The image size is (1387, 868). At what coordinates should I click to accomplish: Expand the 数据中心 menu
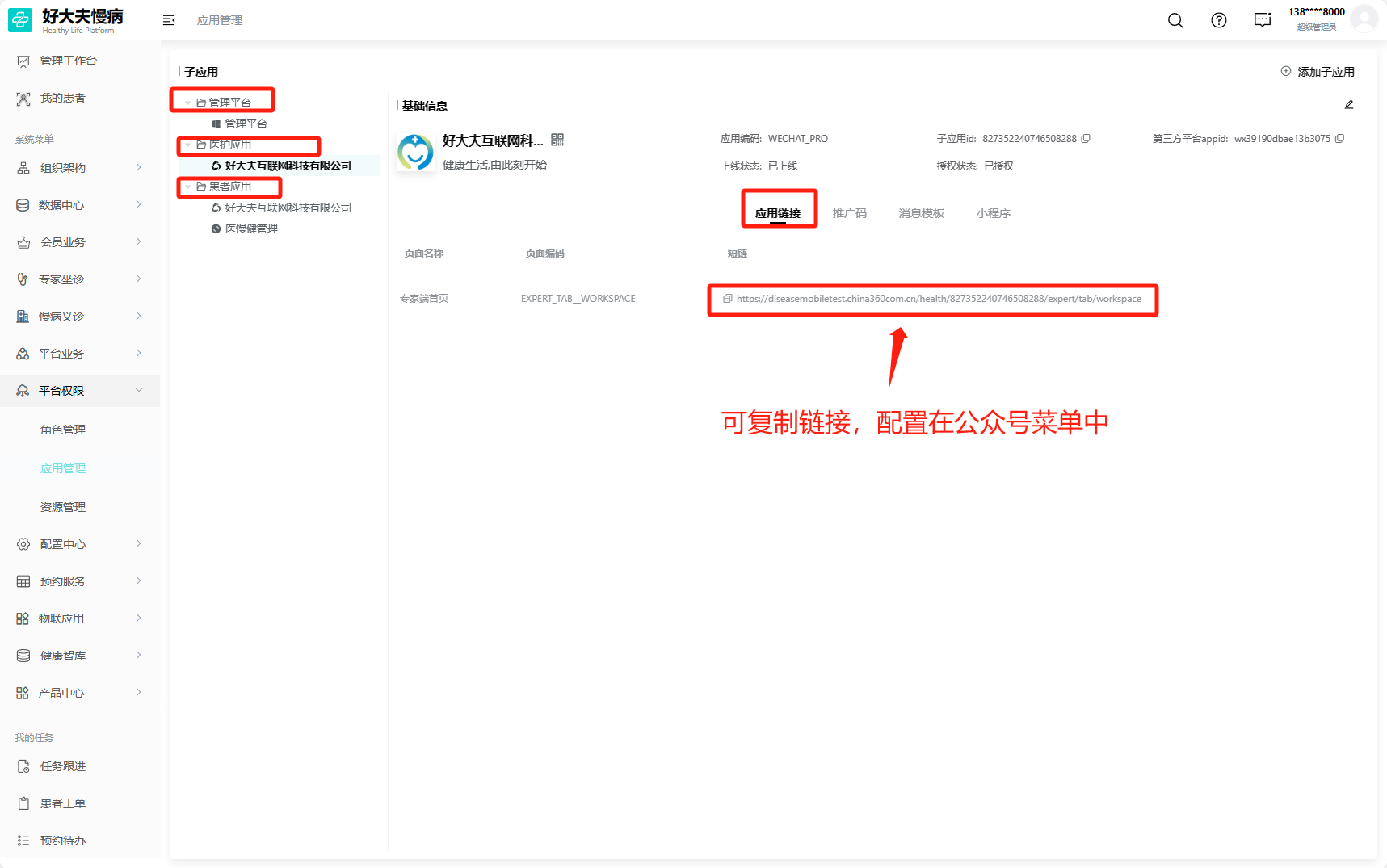[x=79, y=205]
